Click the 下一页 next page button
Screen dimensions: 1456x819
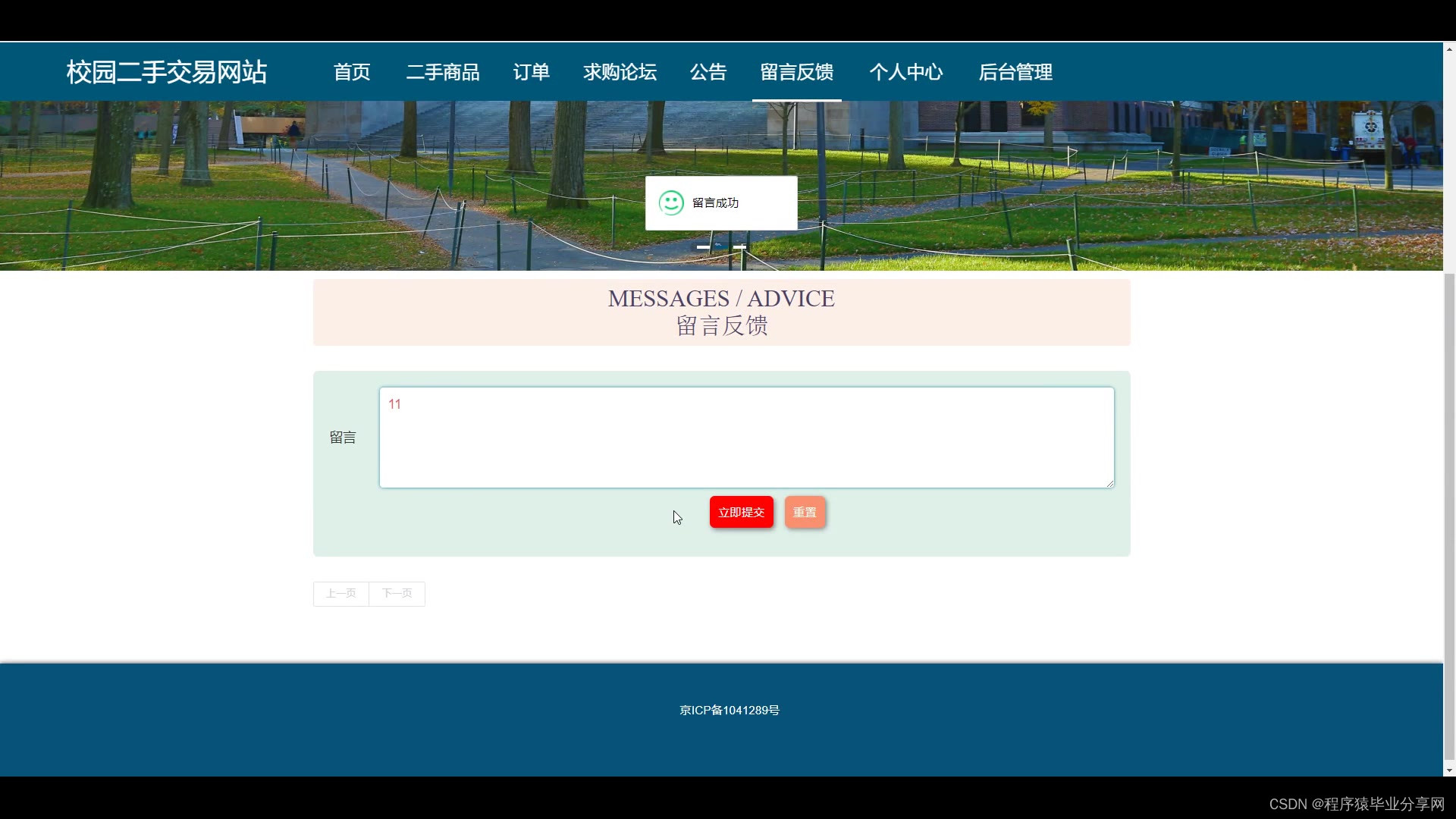point(397,594)
